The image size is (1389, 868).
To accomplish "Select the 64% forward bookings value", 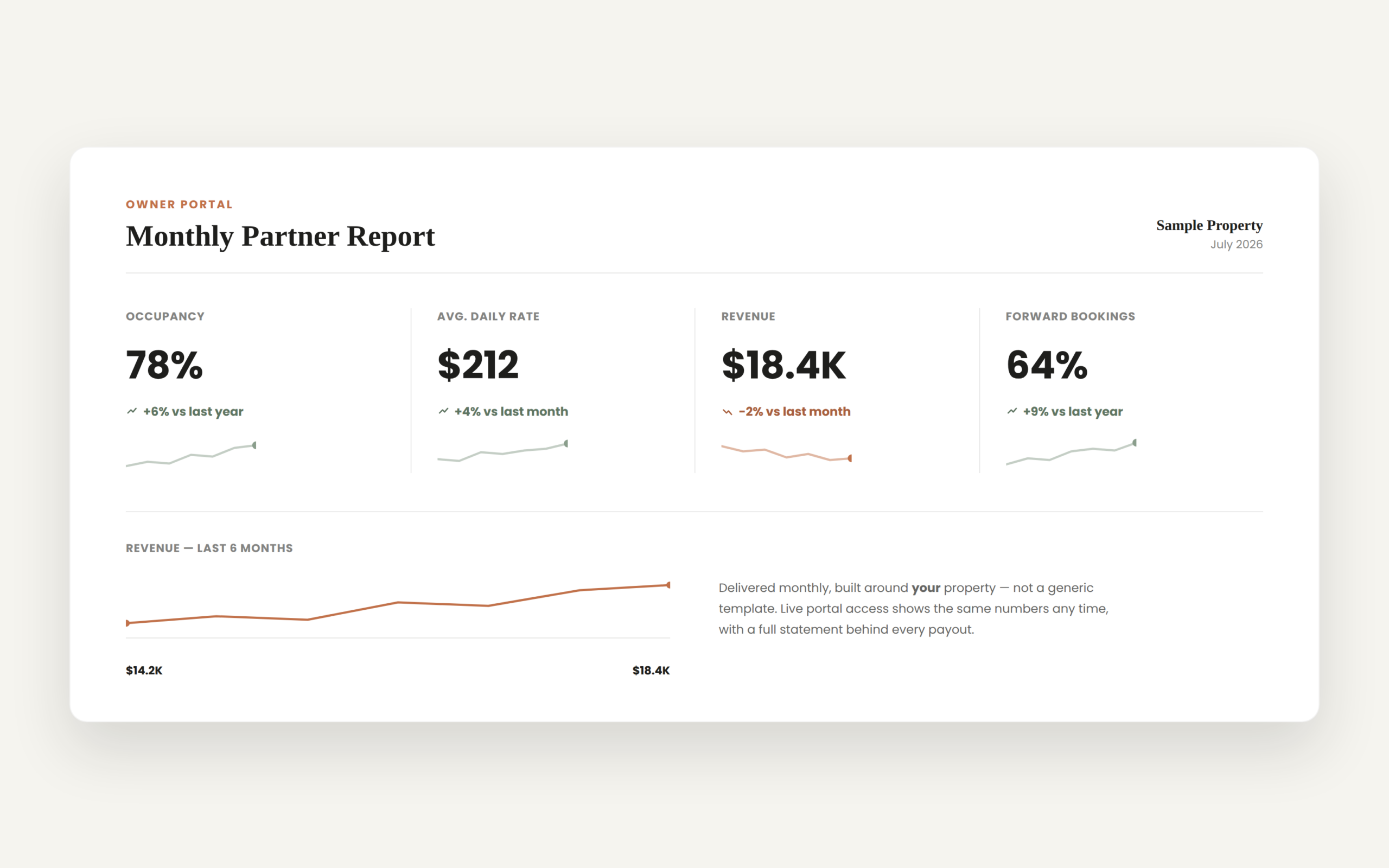I will 1048,365.
